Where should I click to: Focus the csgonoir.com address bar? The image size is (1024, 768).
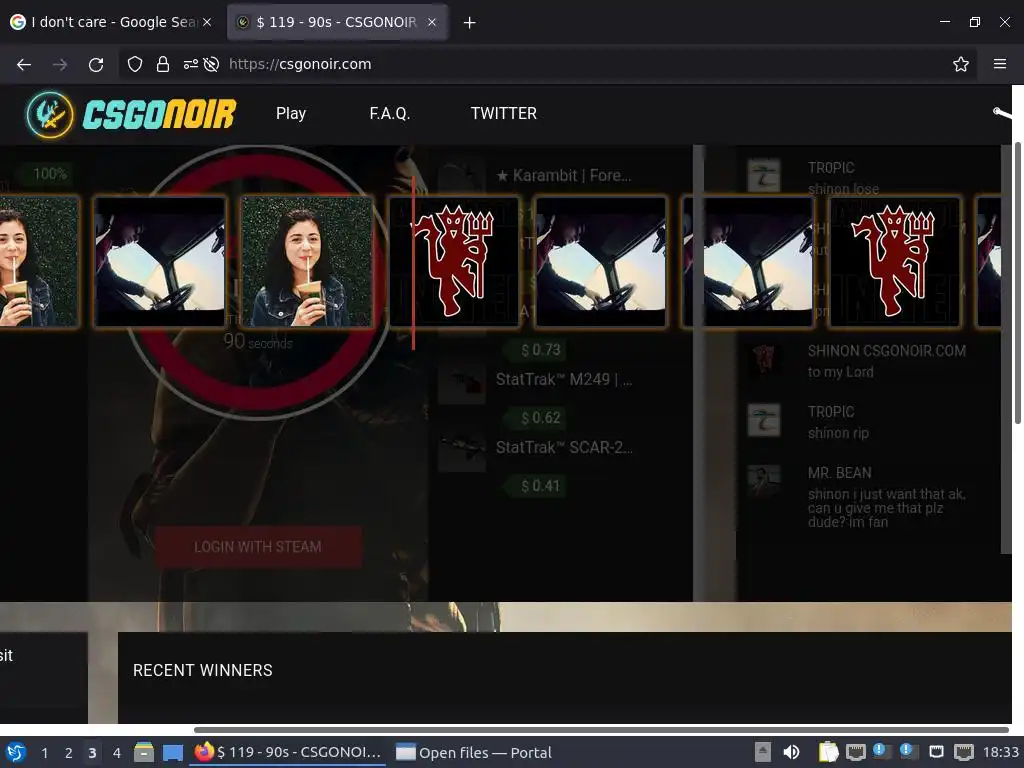547,64
